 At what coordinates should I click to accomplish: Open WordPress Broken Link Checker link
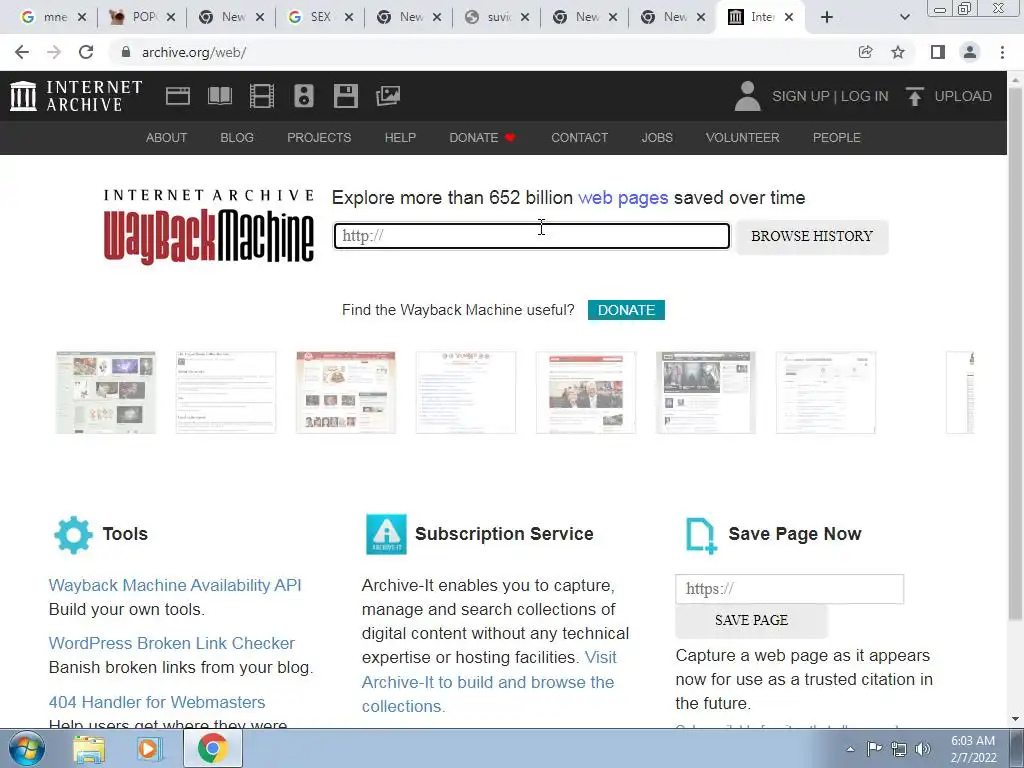(172, 643)
